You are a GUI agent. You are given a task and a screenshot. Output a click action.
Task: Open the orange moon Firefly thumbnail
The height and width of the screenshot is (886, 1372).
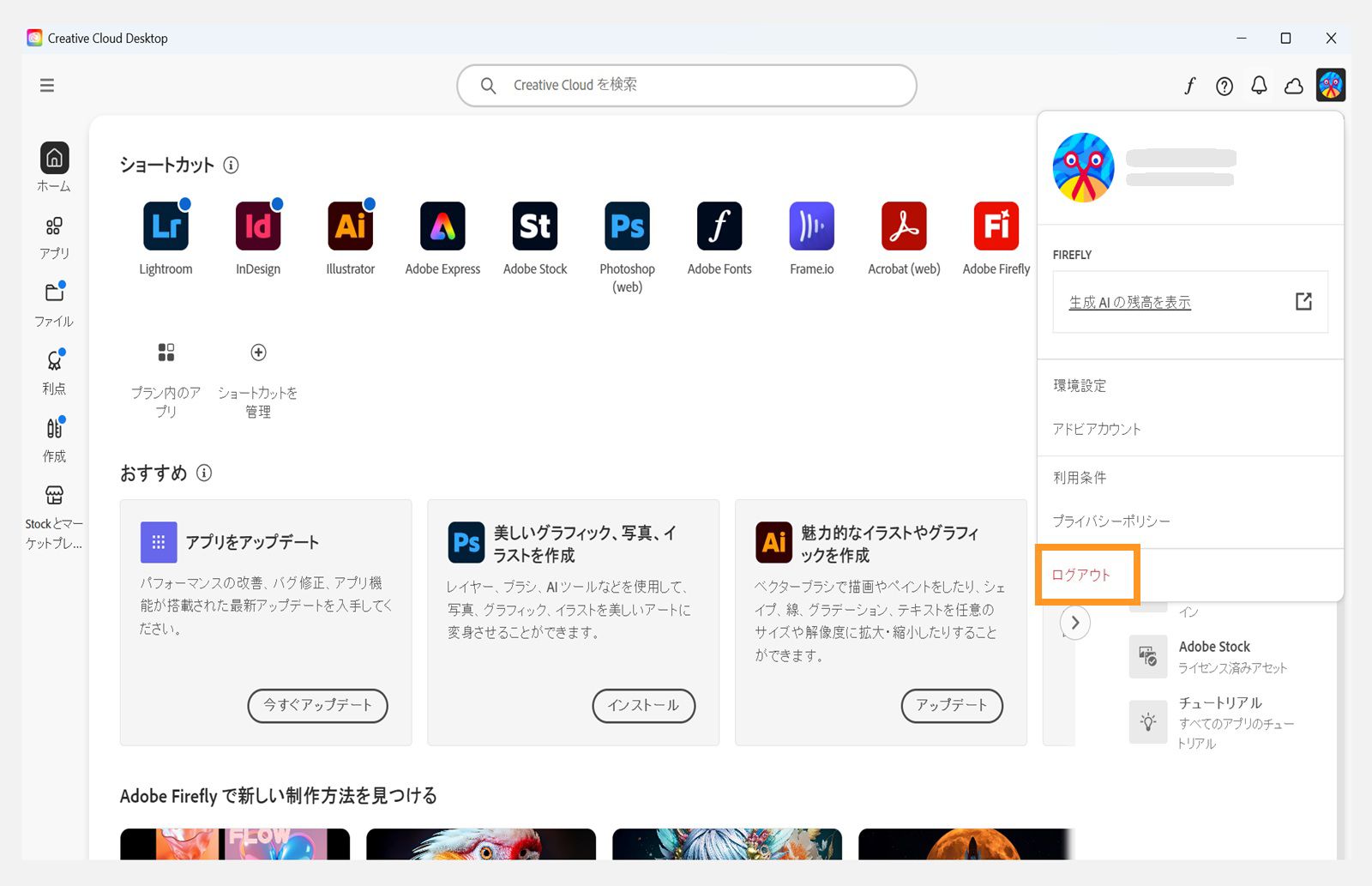[966, 844]
